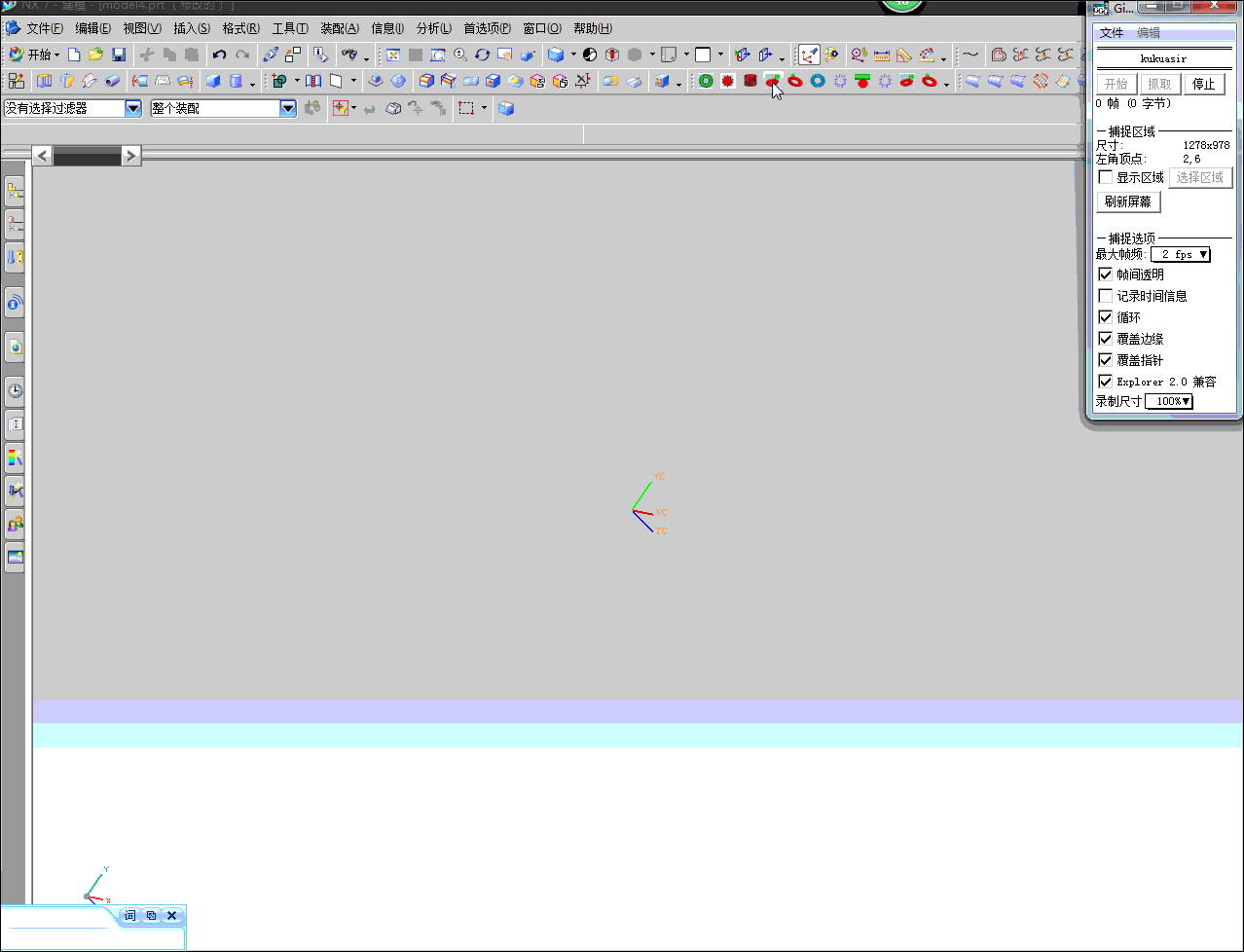
Task: Click the green-topped red gear icon
Action: [862, 81]
